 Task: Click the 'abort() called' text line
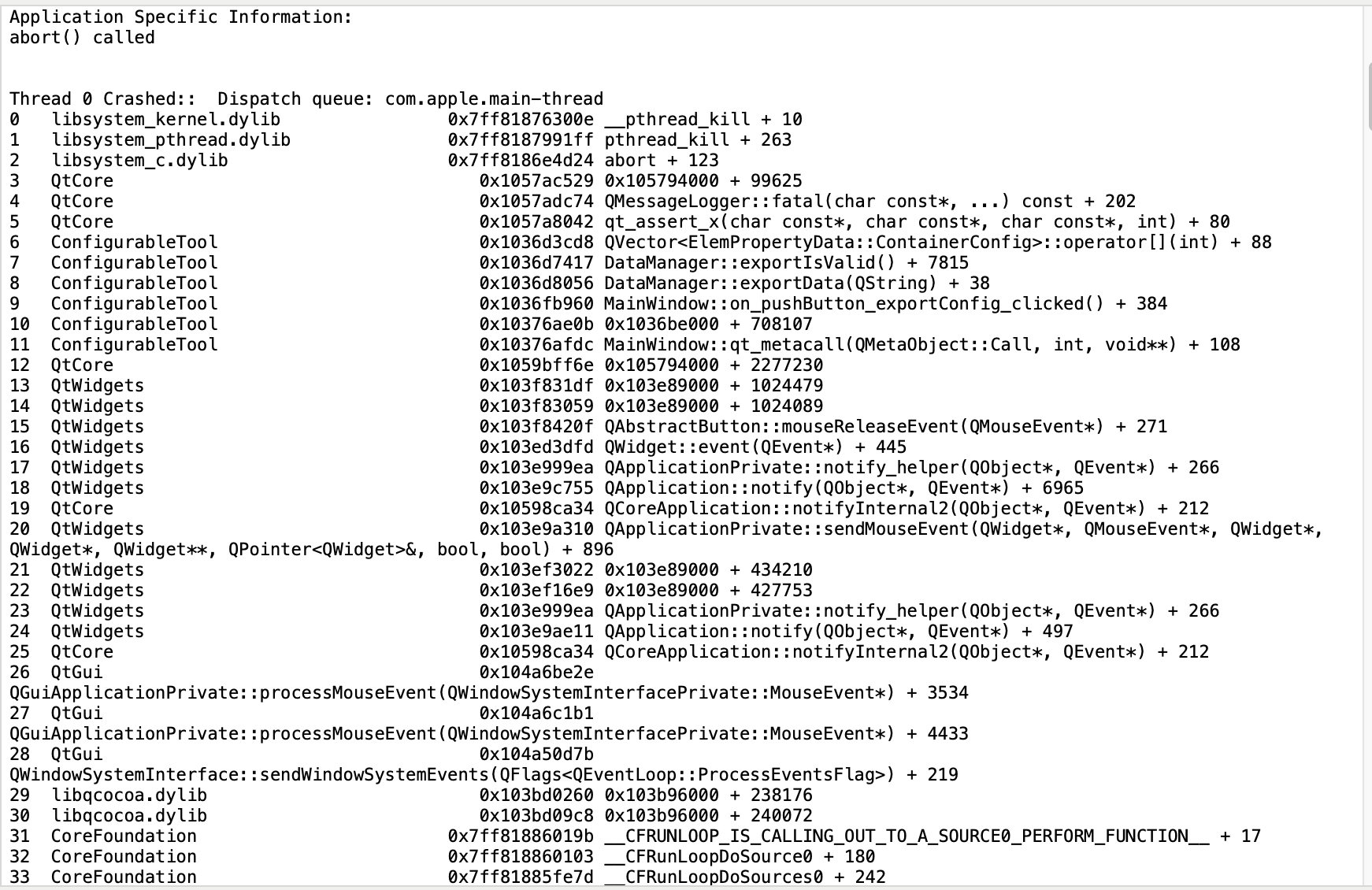tap(82, 38)
